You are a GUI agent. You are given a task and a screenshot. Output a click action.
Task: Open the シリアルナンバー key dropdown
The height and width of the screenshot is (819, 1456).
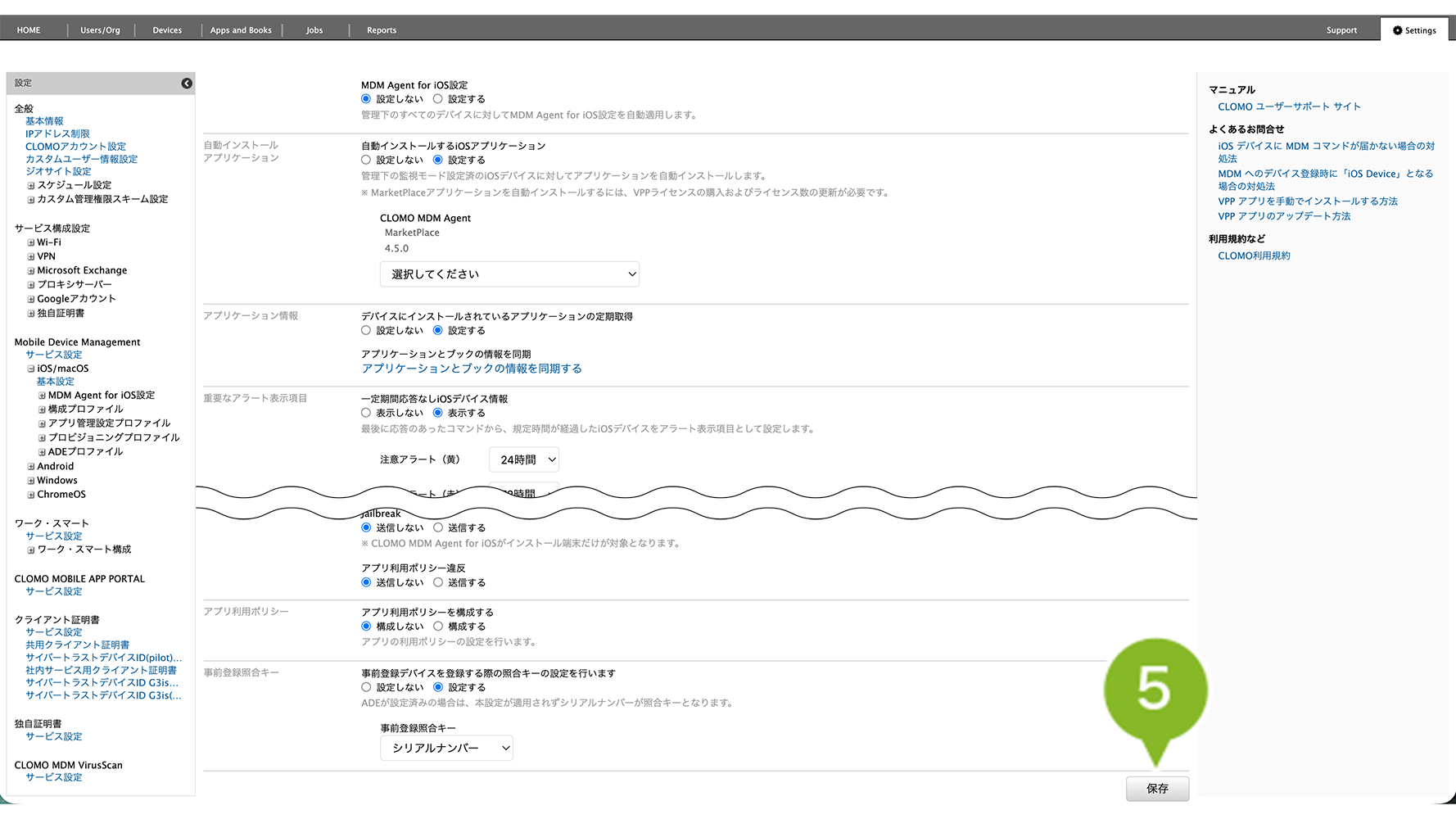point(446,748)
